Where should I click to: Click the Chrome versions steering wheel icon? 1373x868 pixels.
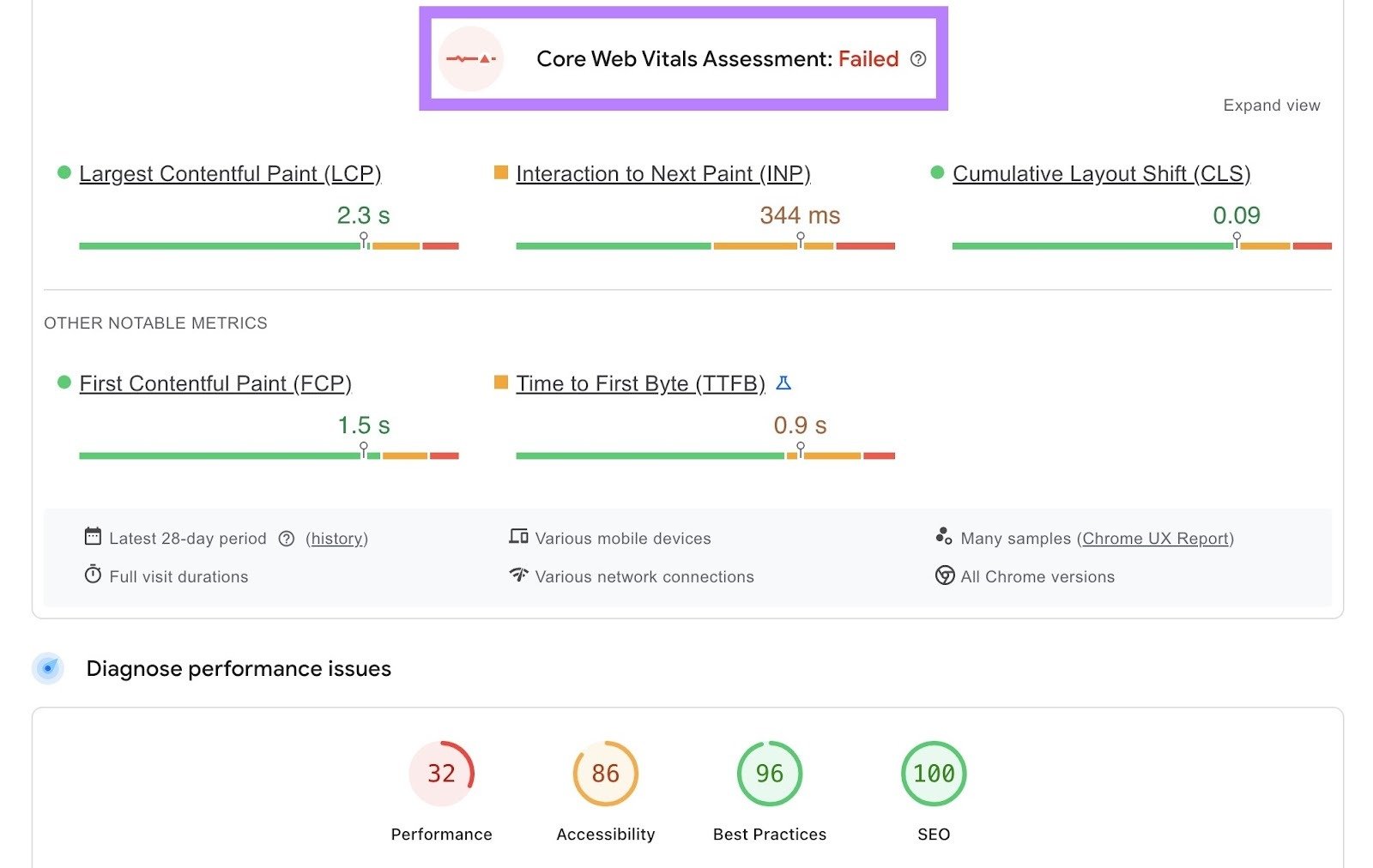pos(944,576)
